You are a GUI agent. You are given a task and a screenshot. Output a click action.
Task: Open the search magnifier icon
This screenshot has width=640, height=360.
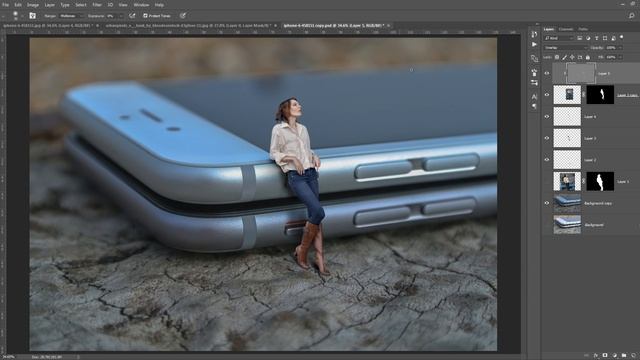pos(632,16)
